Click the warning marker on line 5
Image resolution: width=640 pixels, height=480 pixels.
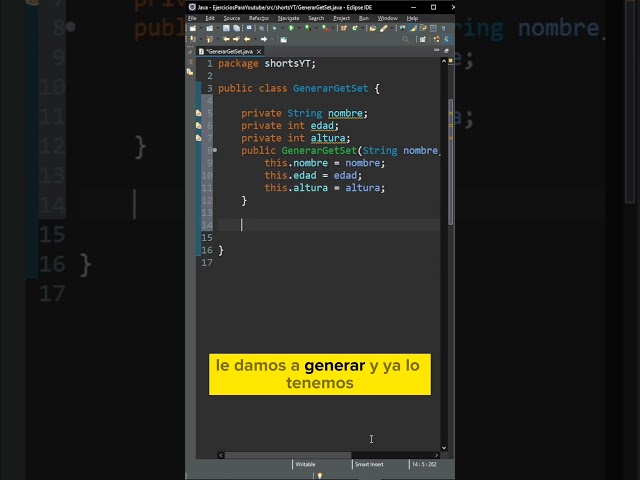pyautogui.click(x=198, y=113)
